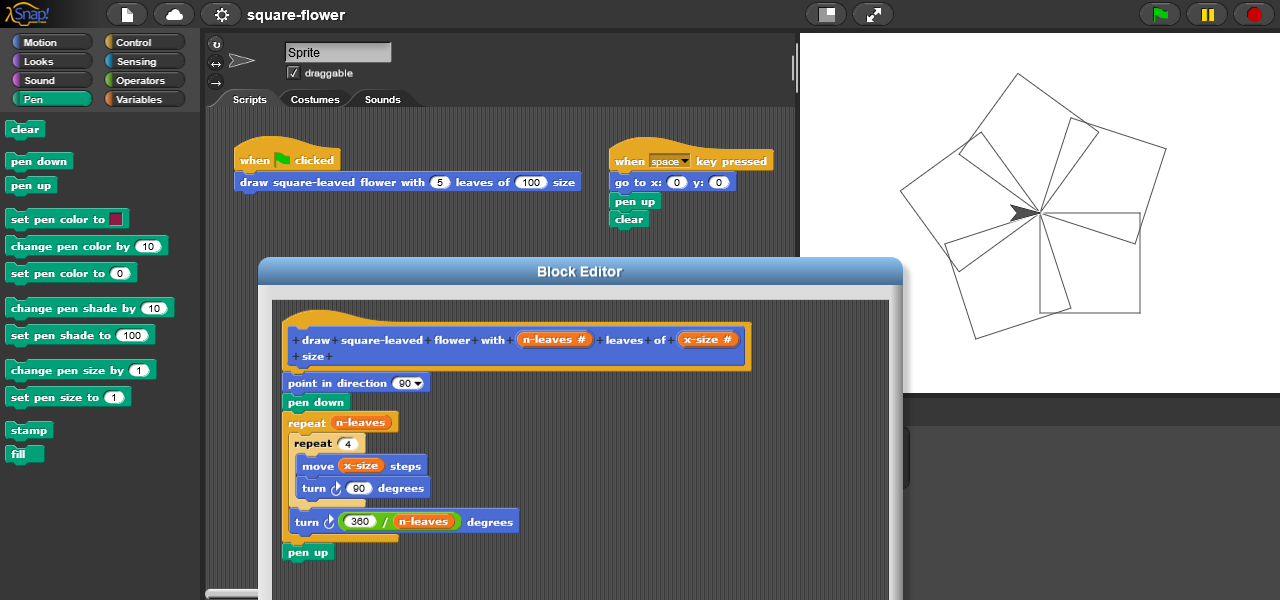The width and height of the screenshot is (1280, 600).
Task: Switch to fullscreen presentation mode
Action: (873, 15)
